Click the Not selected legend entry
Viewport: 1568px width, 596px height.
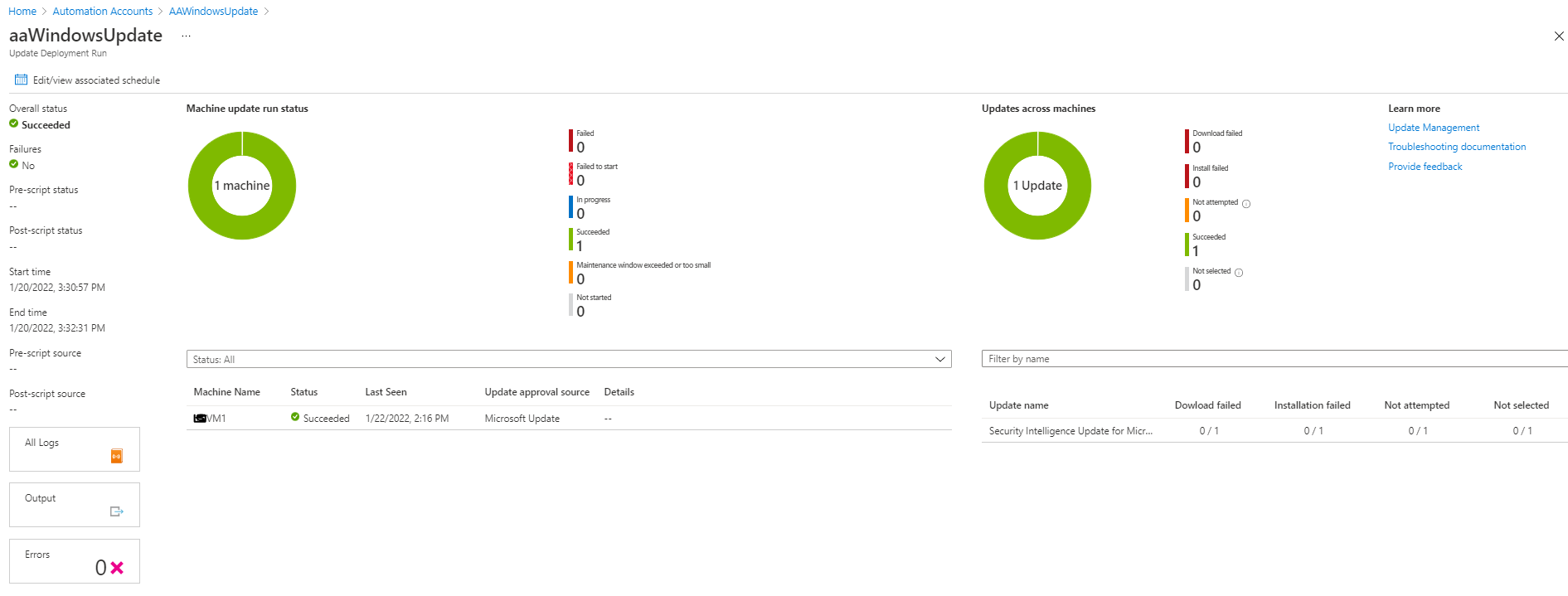click(x=1208, y=279)
